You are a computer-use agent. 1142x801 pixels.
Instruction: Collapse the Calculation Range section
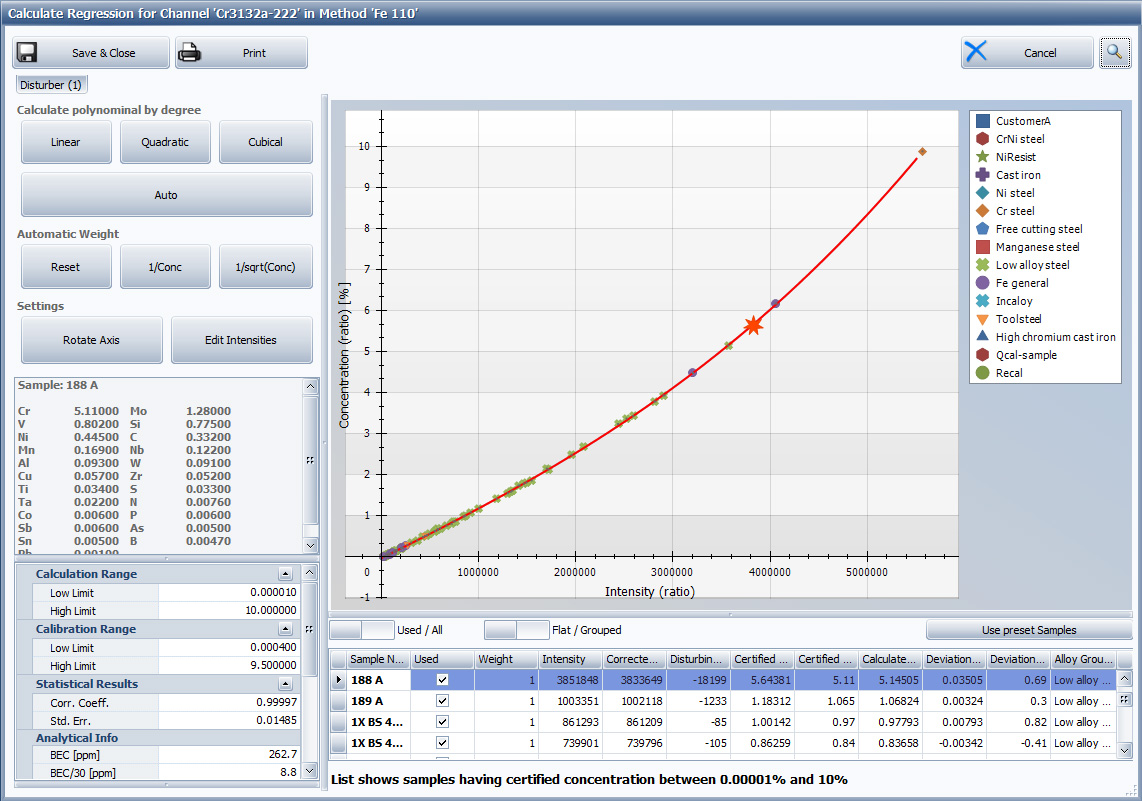click(x=285, y=574)
